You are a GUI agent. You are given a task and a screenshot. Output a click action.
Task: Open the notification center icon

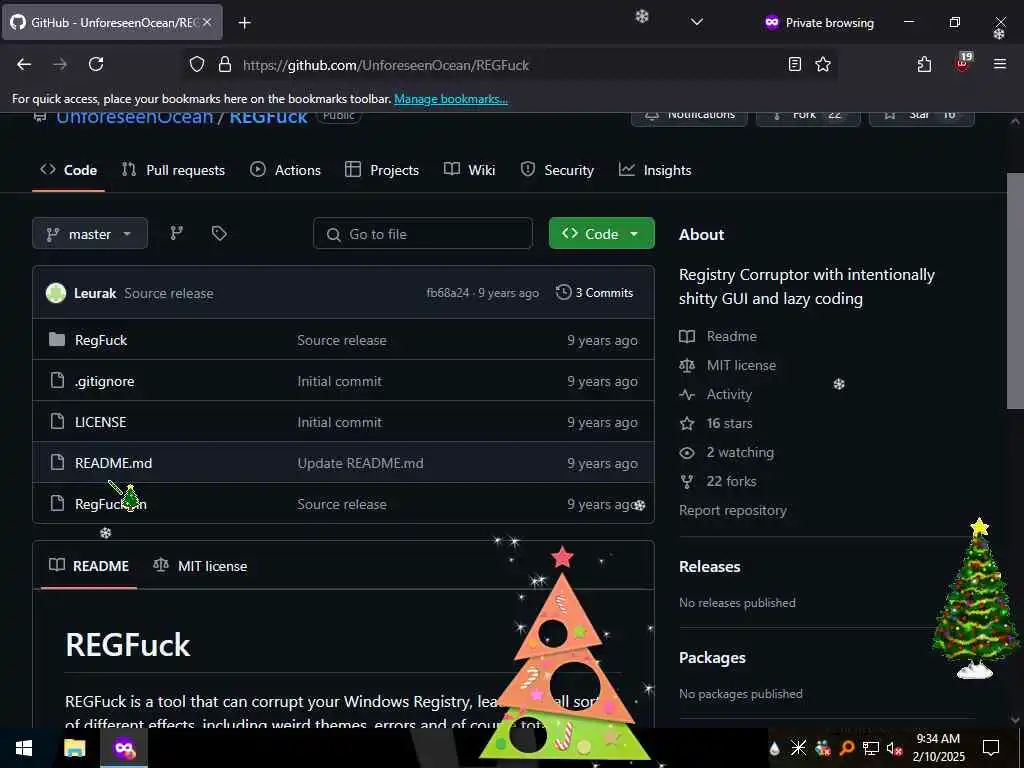click(991, 748)
